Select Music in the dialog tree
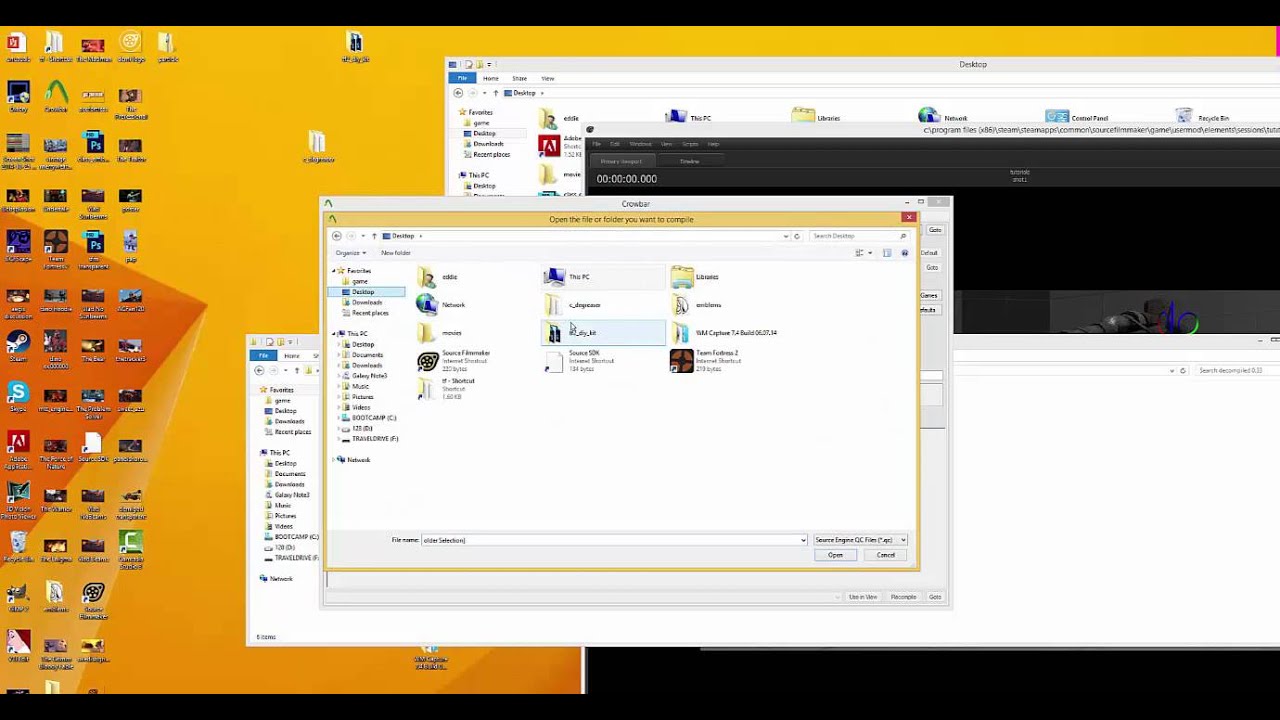This screenshot has height=720, width=1280. click(x=357, y=386)
